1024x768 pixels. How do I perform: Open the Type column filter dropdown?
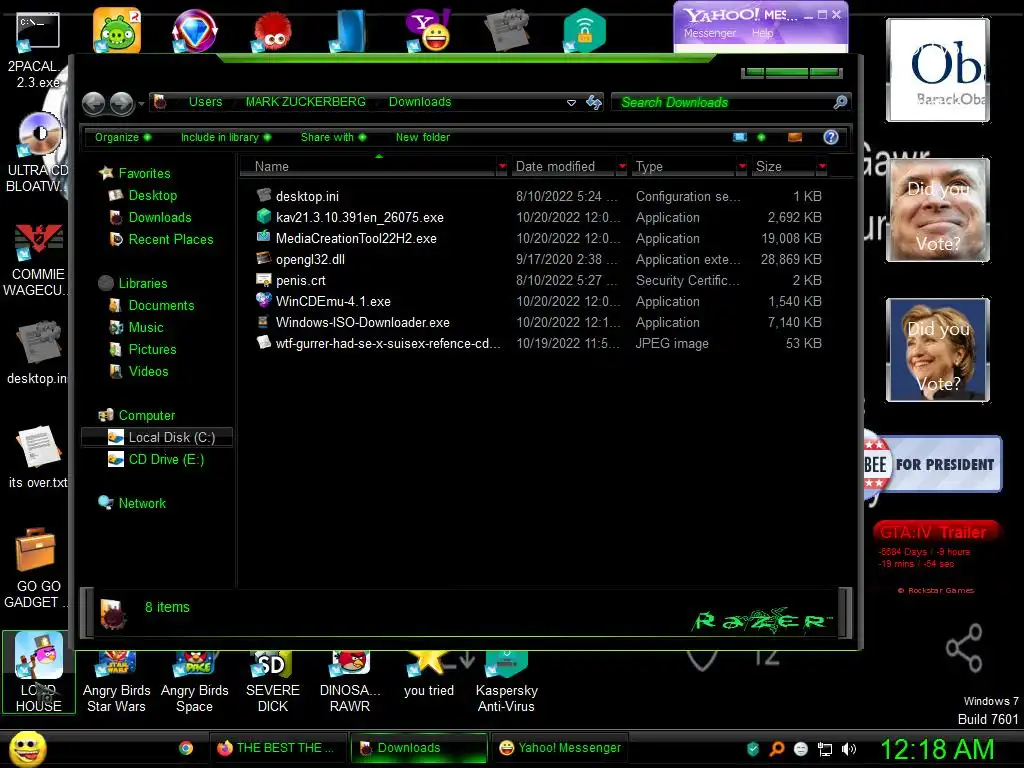click(x=742, y=167)
